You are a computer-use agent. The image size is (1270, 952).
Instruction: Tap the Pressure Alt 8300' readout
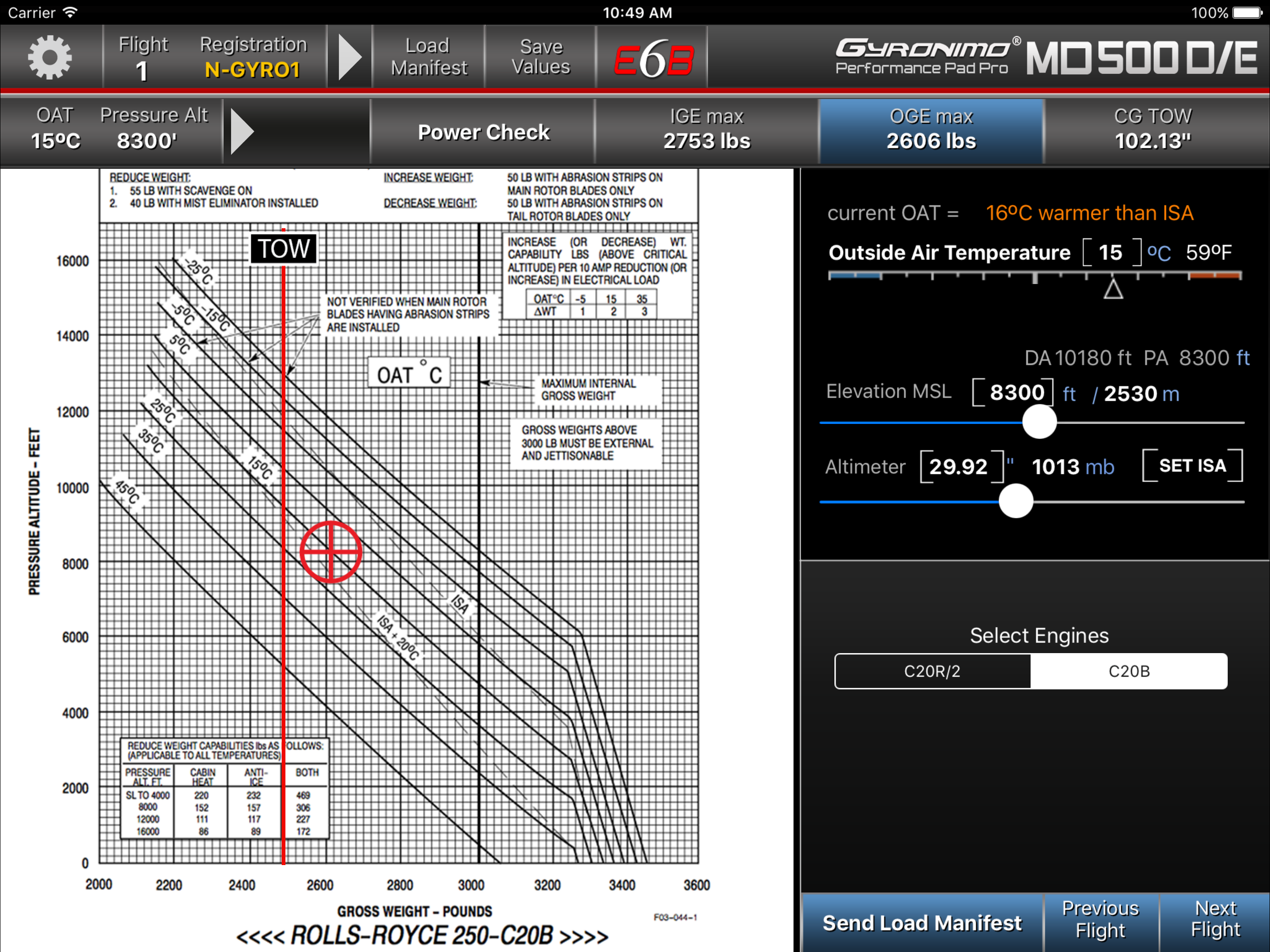(153, 129)
